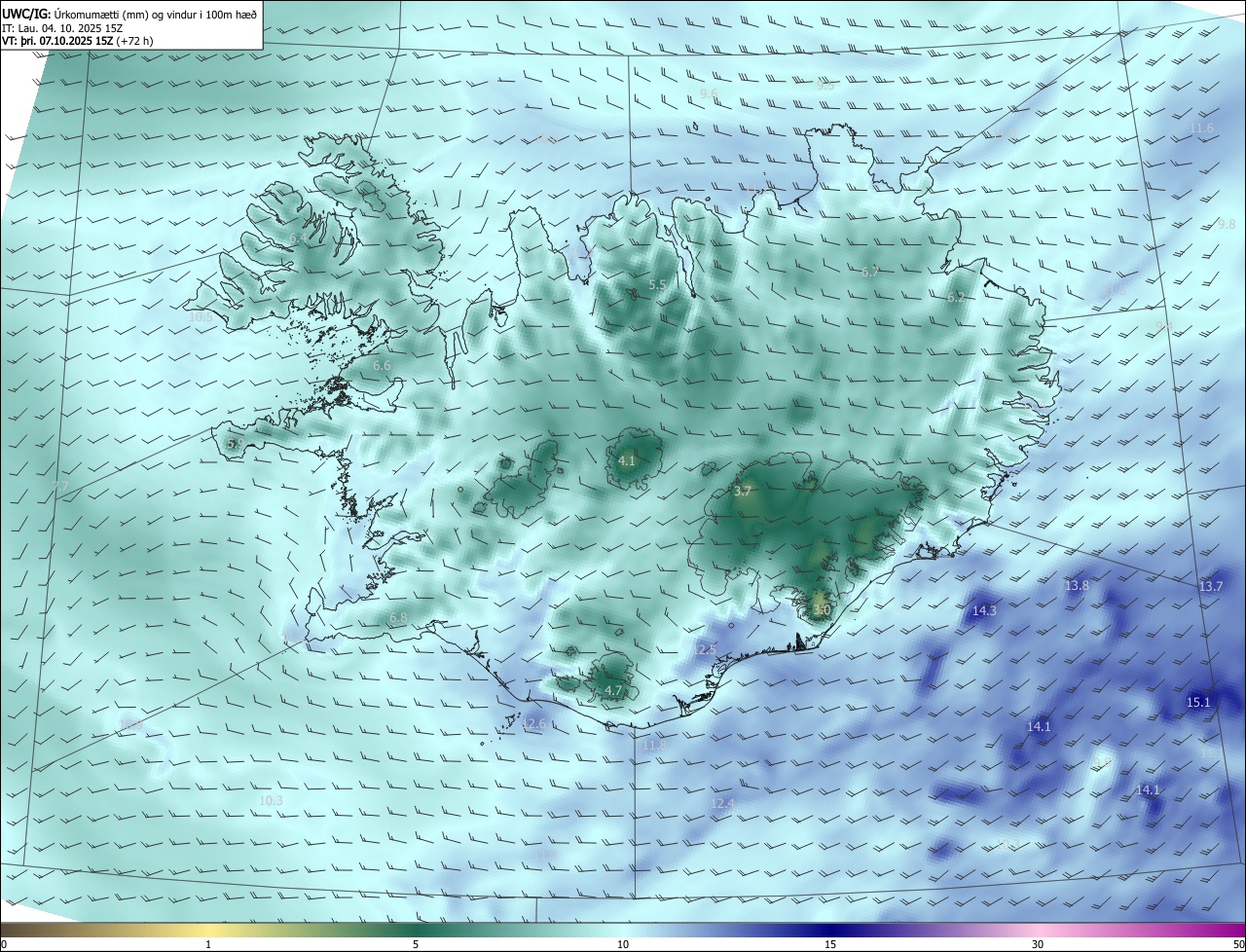Click the colorbar tick label 15
The height and width of the screenshot is (952, 1246).
click(830, 945)
